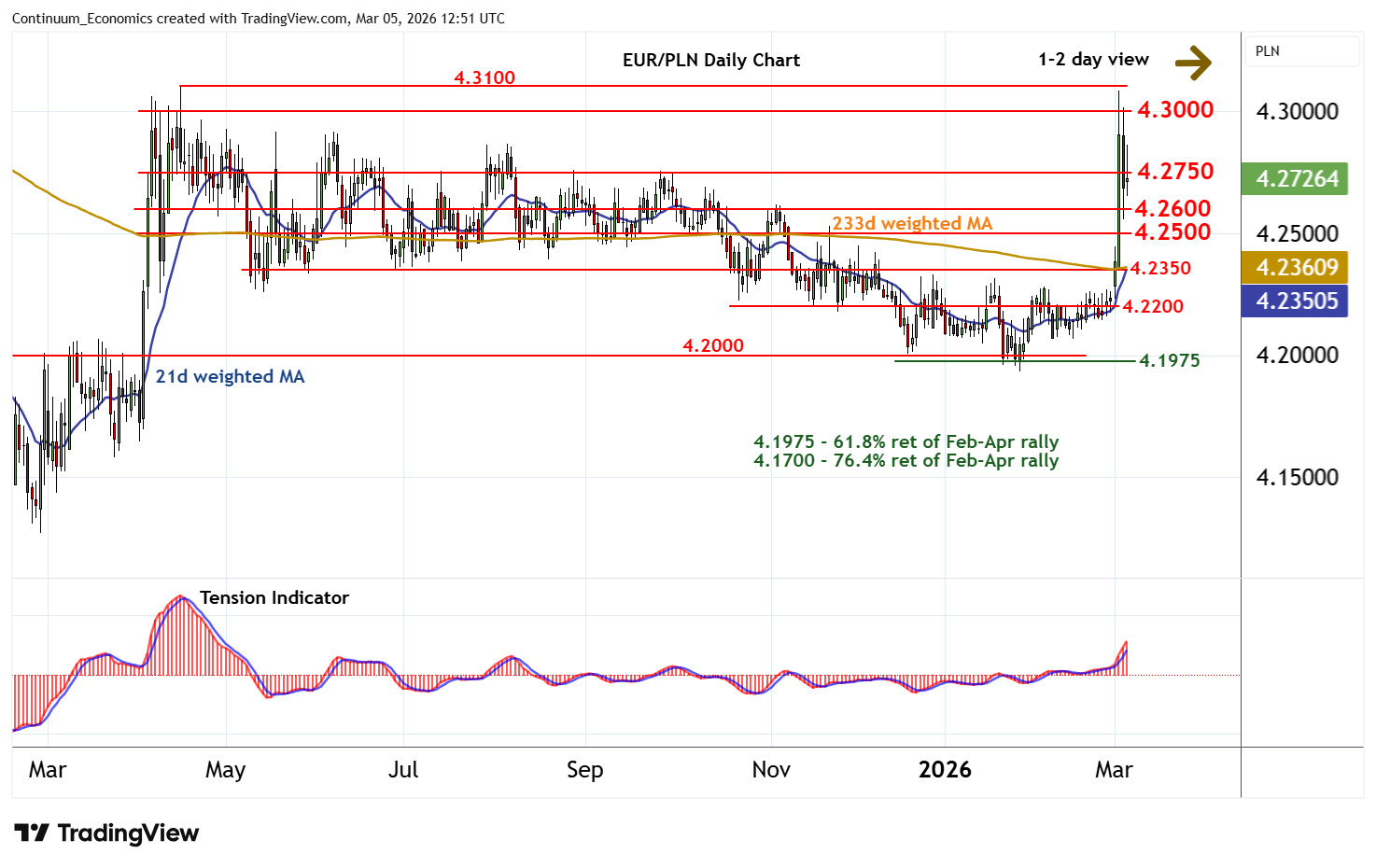Click the 1-2 day view label

coord(1093,60)
